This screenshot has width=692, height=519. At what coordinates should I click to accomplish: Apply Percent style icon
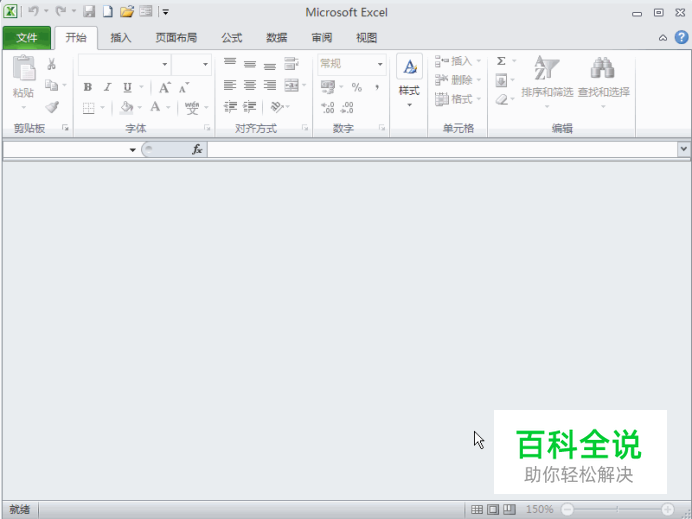pos(357,87)
